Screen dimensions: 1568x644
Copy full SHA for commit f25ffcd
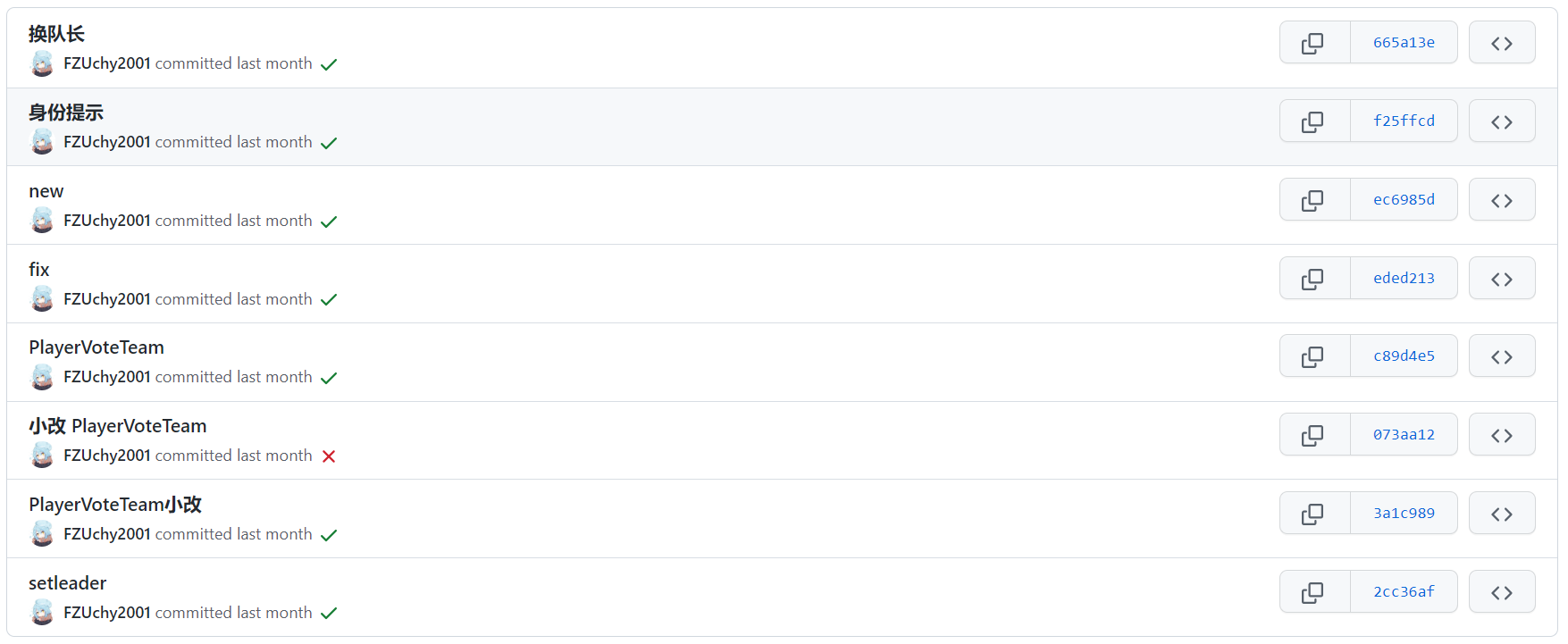(x=1313, y=121)
